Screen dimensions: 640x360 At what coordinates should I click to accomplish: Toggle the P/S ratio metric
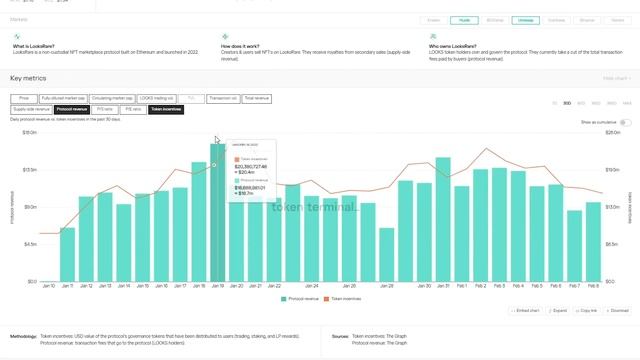[x=105, y=109]
